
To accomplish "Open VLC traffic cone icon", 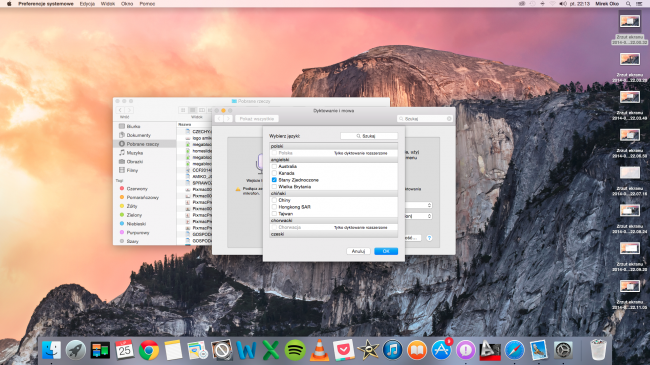I will (x=319, y=350).
